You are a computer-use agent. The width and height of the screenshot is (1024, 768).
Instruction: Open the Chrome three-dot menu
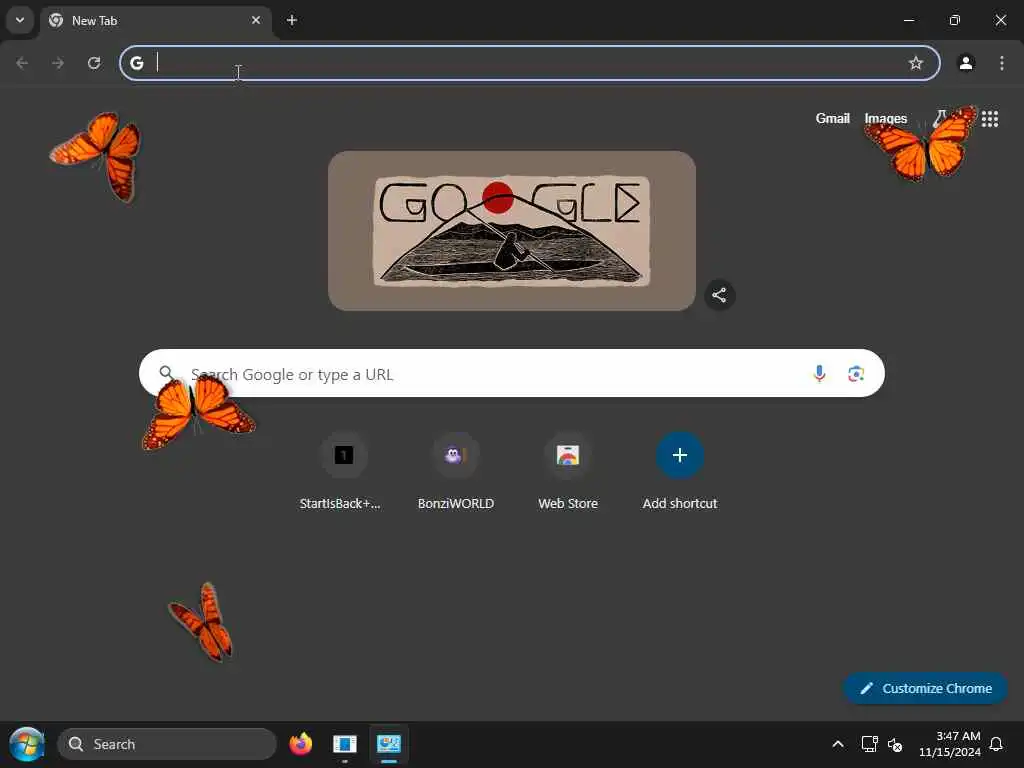(1002, 63)
